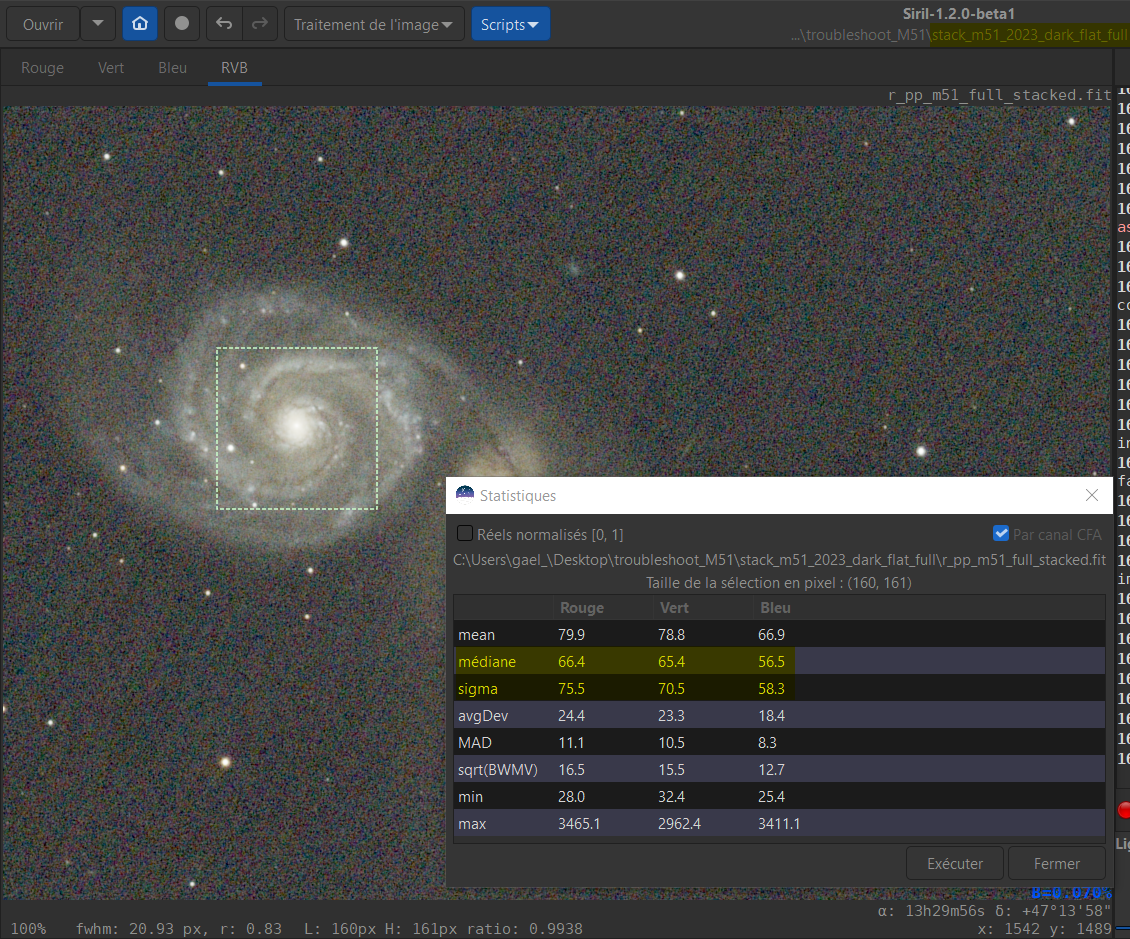
Task: Select the Bleu channel tab
Action: coord(172,68)
